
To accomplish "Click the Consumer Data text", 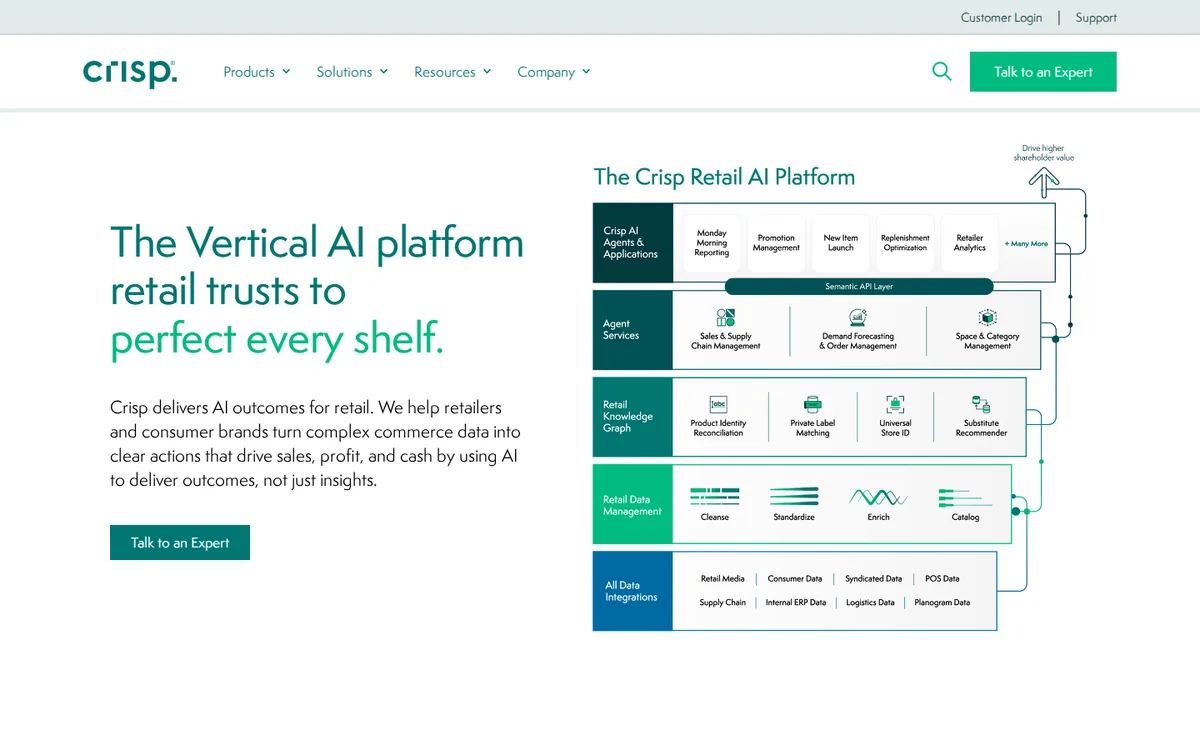I will (795, 579).
